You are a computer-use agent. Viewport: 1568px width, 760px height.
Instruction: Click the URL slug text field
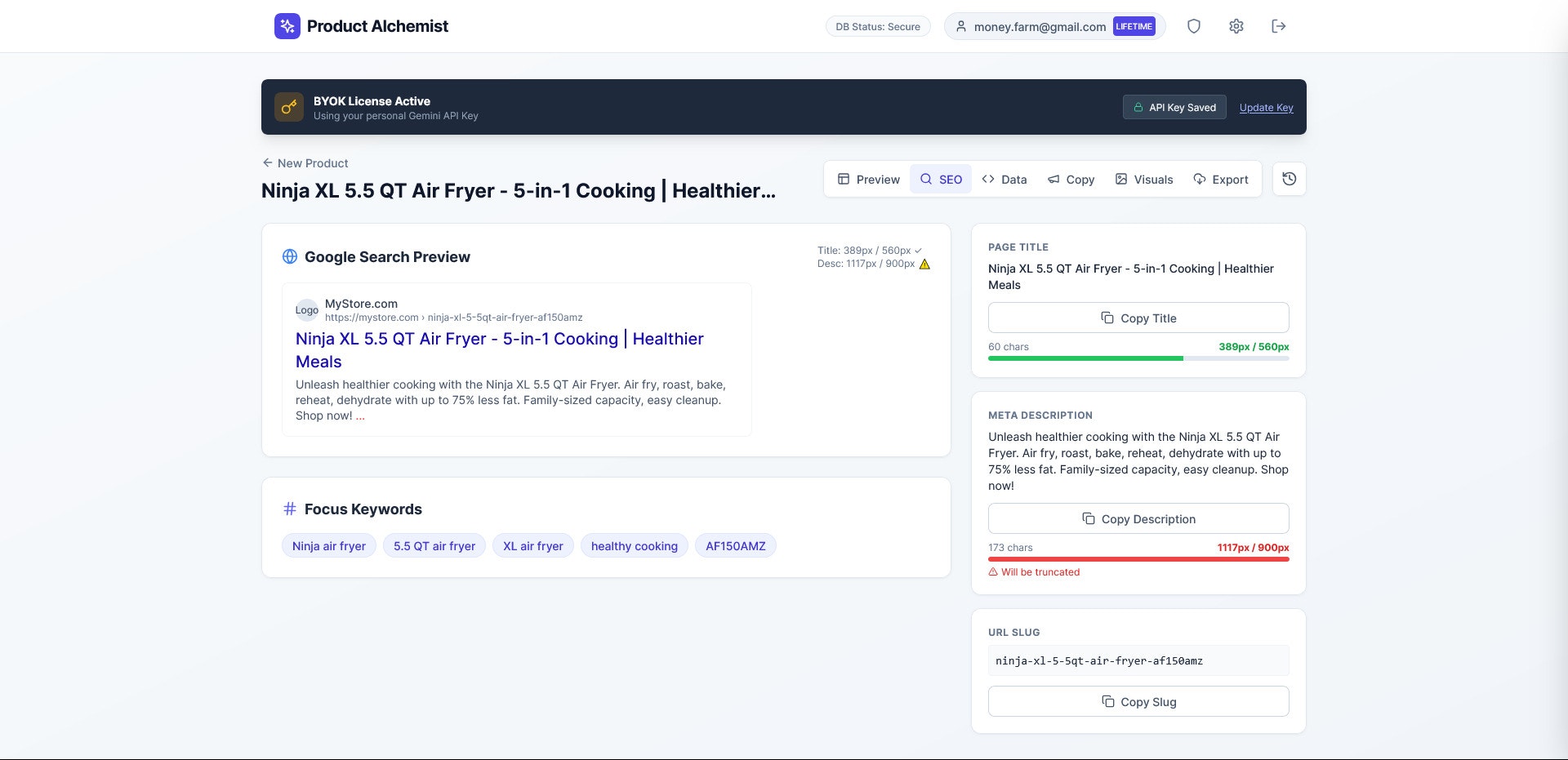(x=1138, y=660)
